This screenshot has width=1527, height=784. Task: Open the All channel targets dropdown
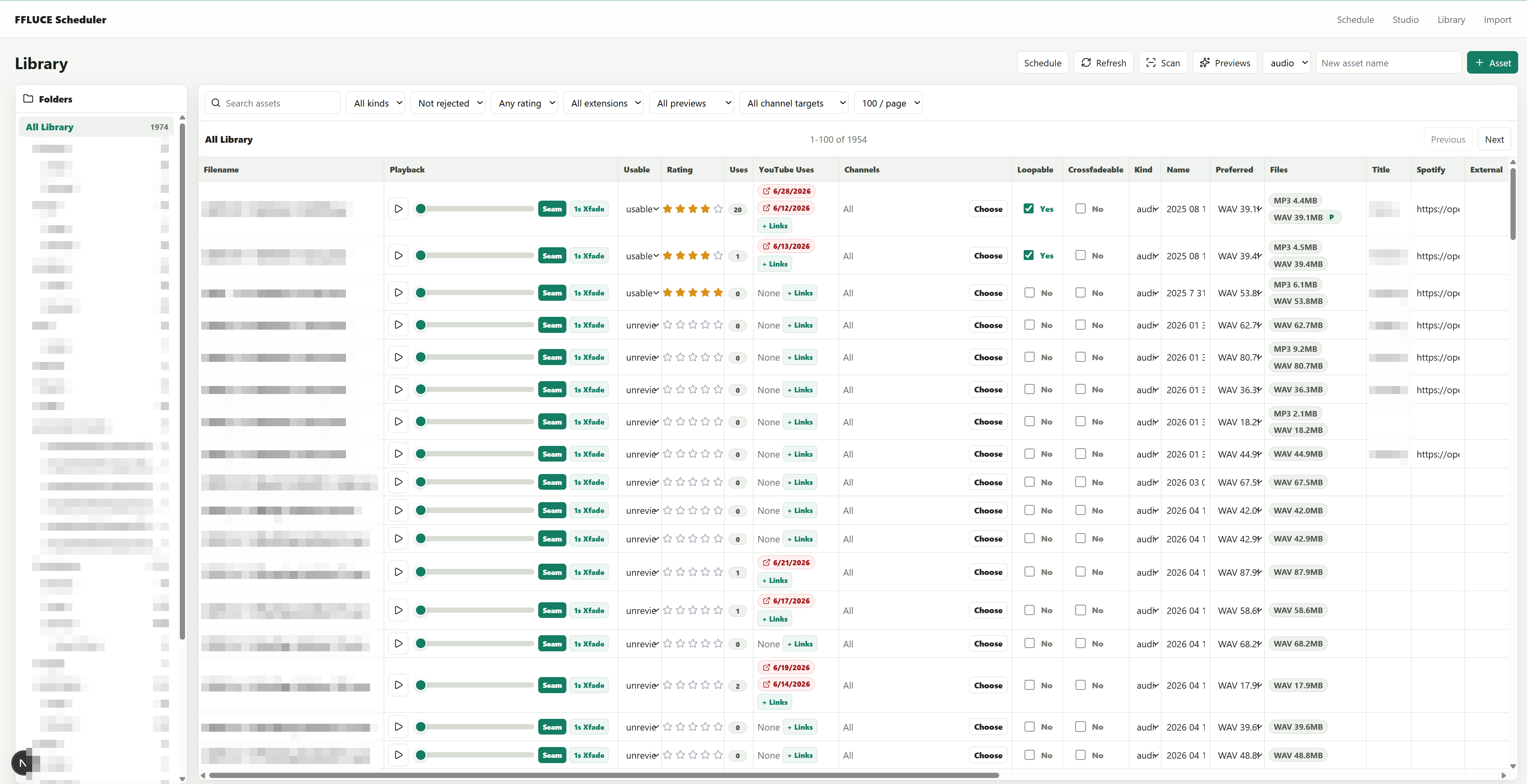point(793,103)
